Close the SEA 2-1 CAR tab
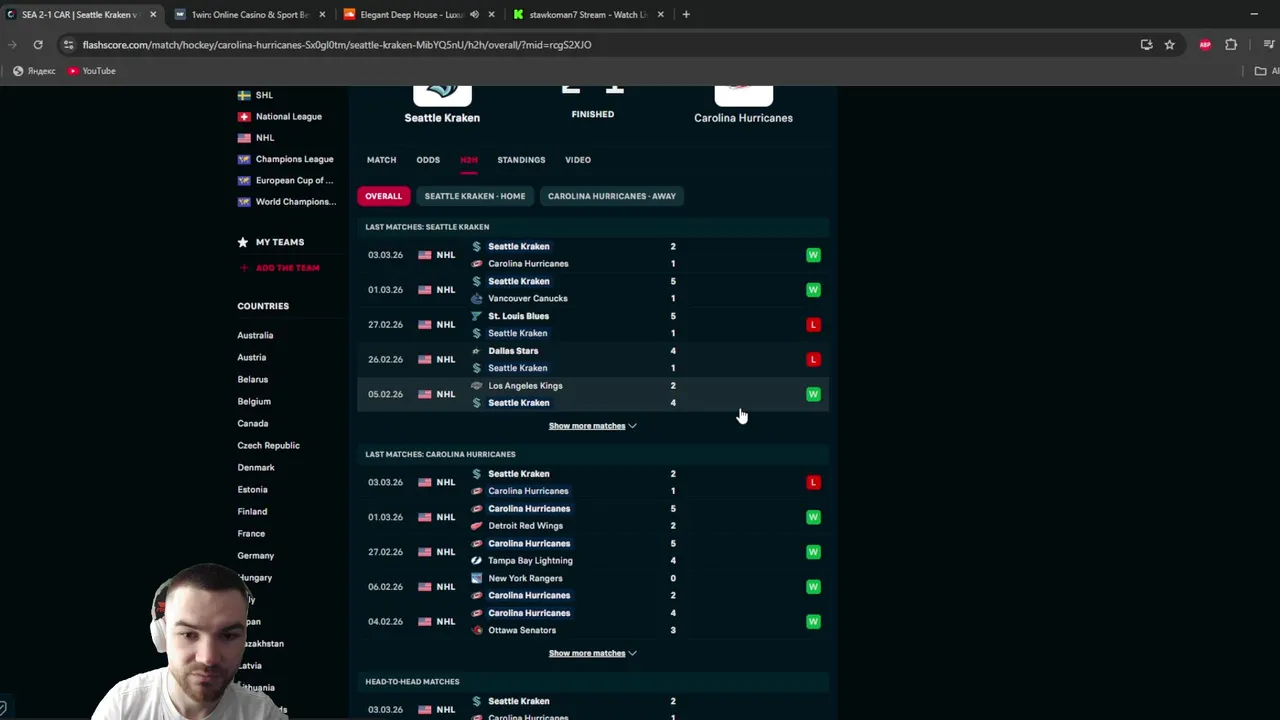Viewport: 1280px width, 720px height. pos(153,14)
